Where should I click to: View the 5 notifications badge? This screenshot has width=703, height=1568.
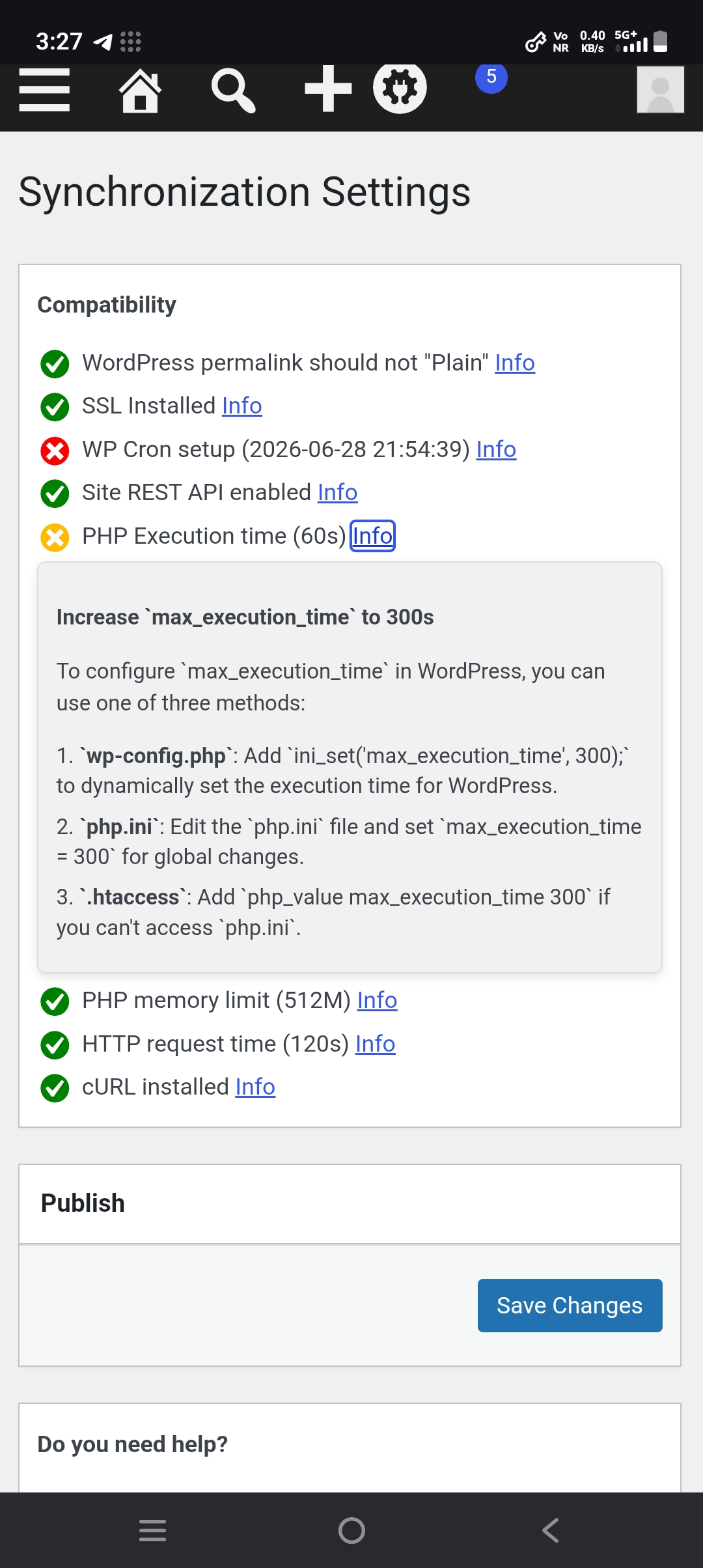click(x=491, y=77)
